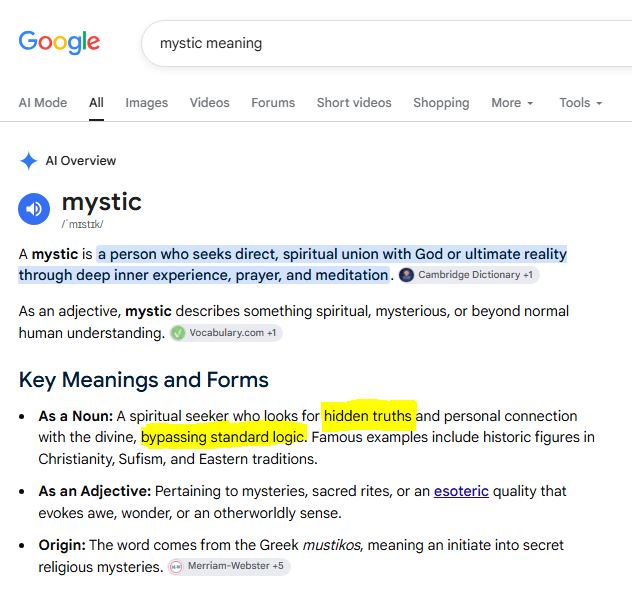Viewport: 632px width, 590px height.
Task: Open the Cambridge Dictionary +1 source chip
Action: 469,275
